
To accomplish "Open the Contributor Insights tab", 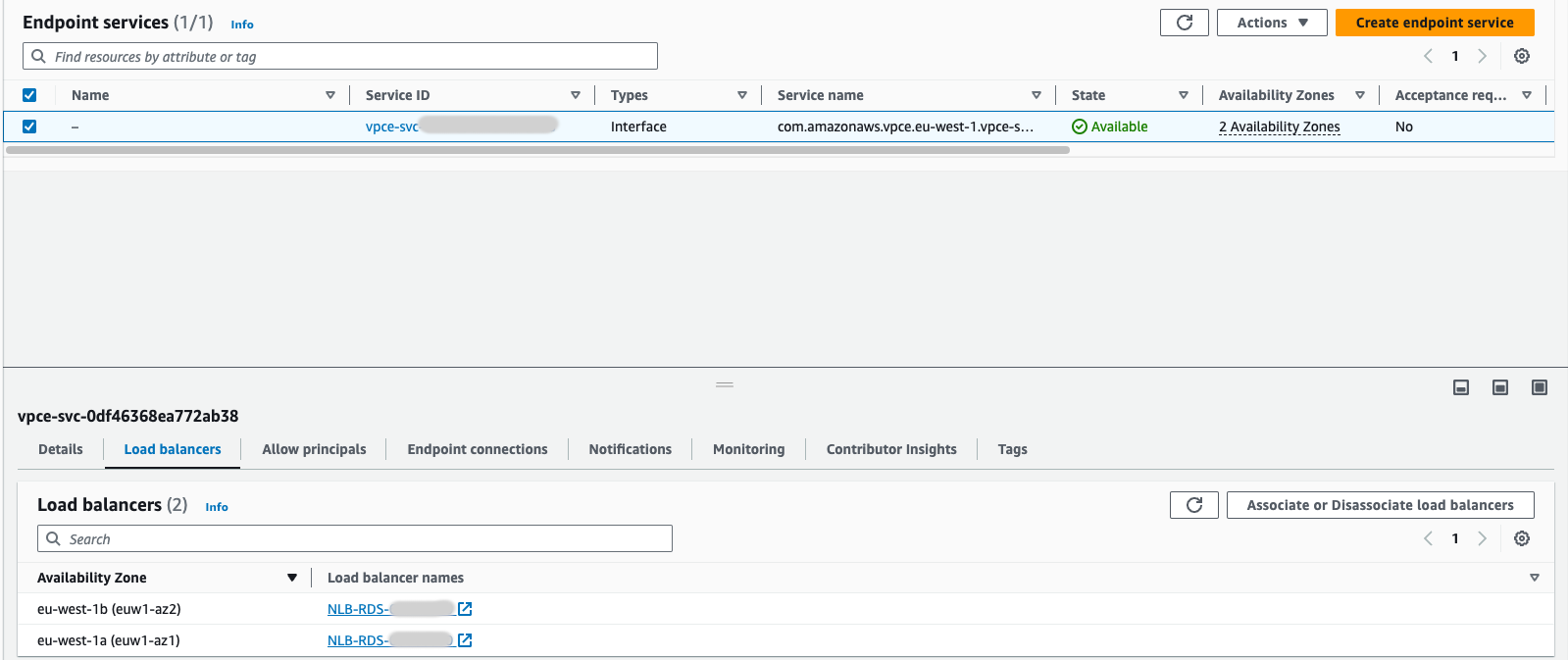I will coord(891,449).
